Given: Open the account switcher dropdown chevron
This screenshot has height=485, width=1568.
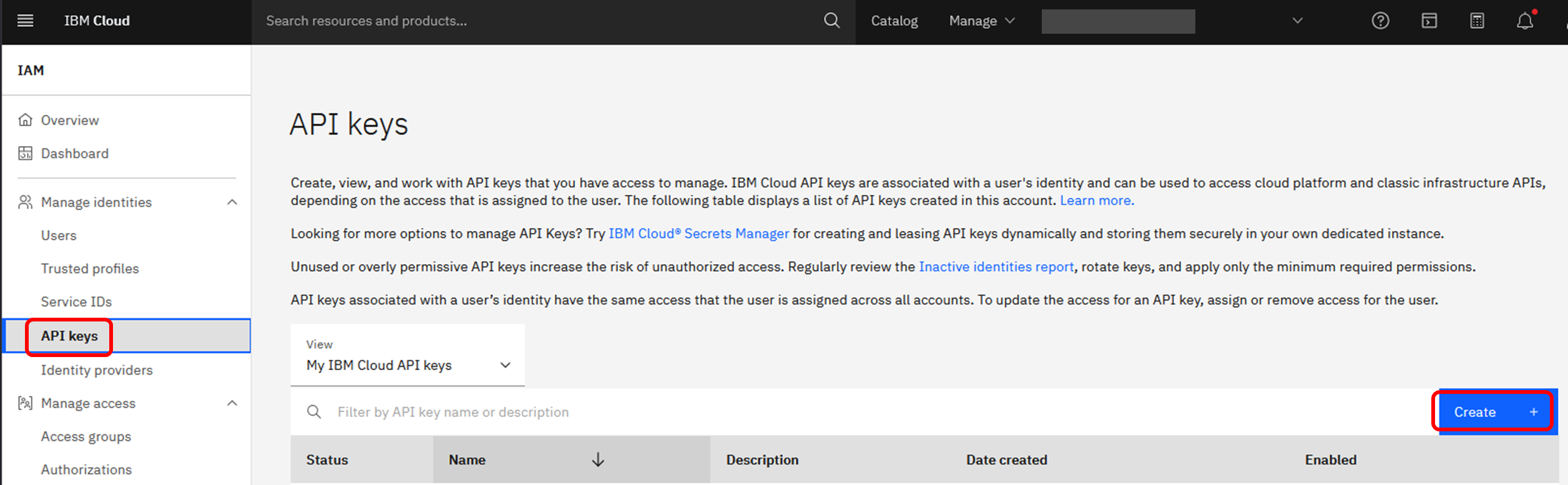Looking at the screenshot, I should (1297, 21).
